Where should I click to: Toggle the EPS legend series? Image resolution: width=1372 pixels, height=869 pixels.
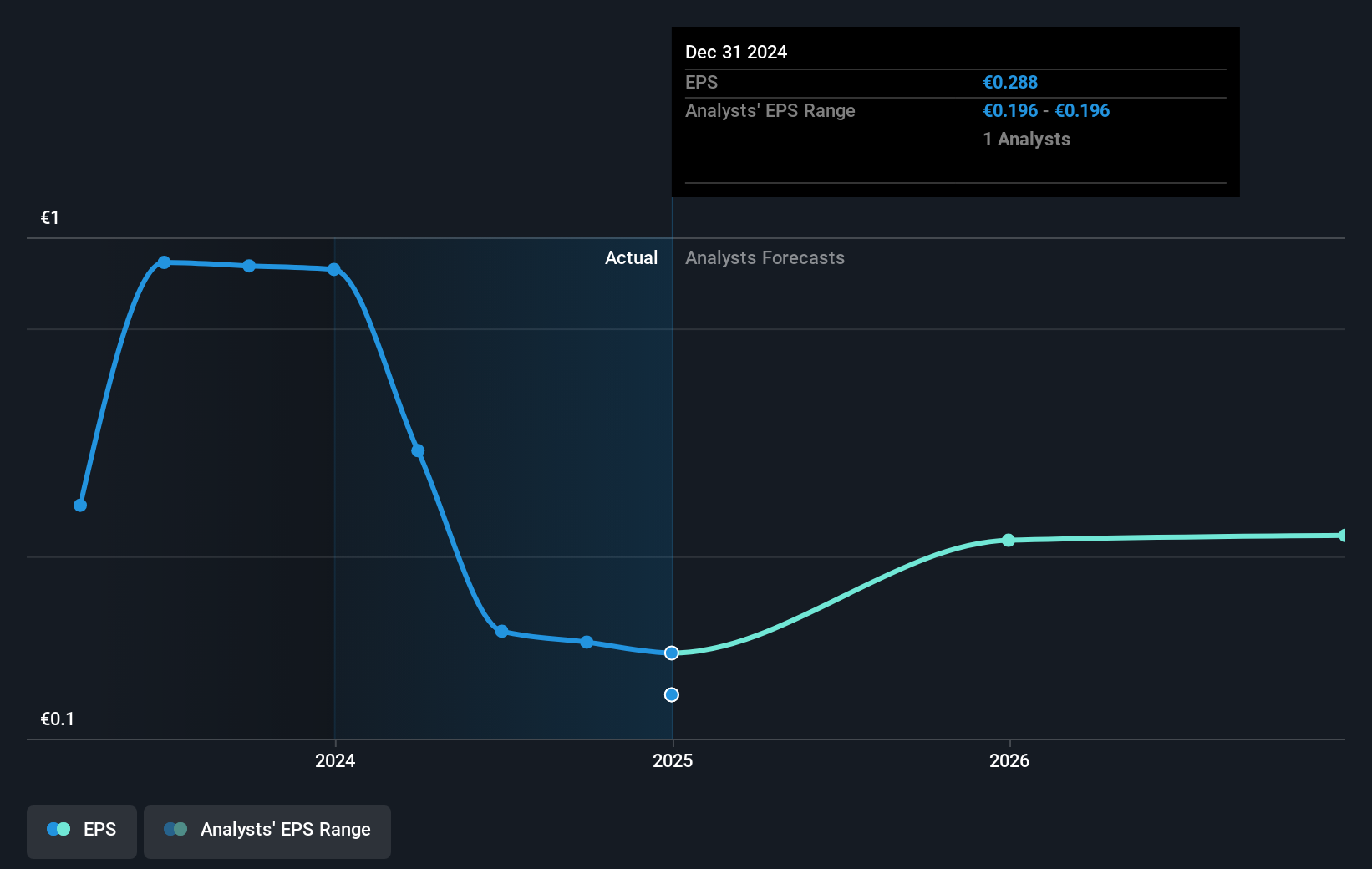82,831
